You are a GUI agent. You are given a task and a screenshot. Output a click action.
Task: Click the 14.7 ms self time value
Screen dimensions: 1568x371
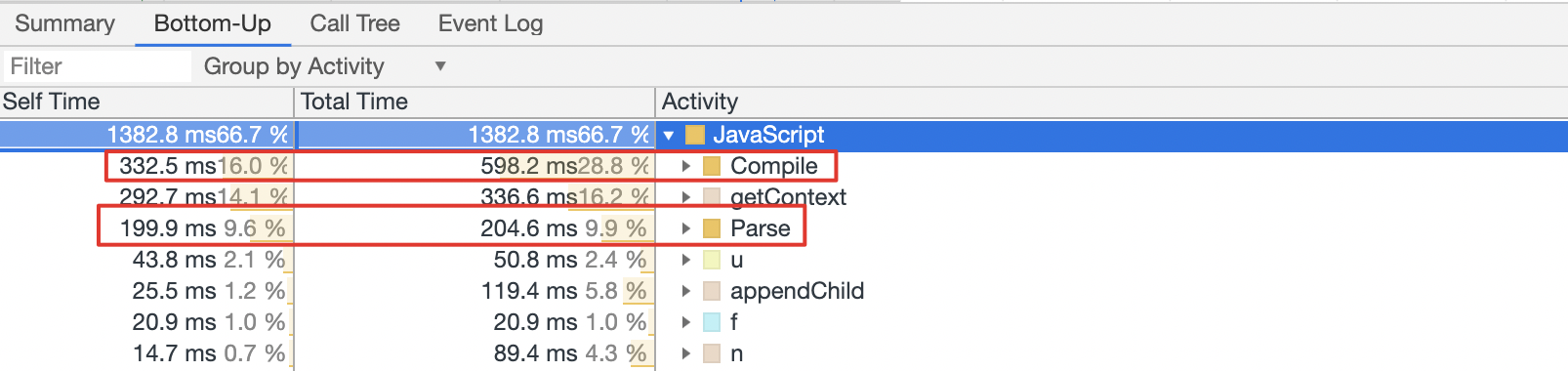pos(175,353)
